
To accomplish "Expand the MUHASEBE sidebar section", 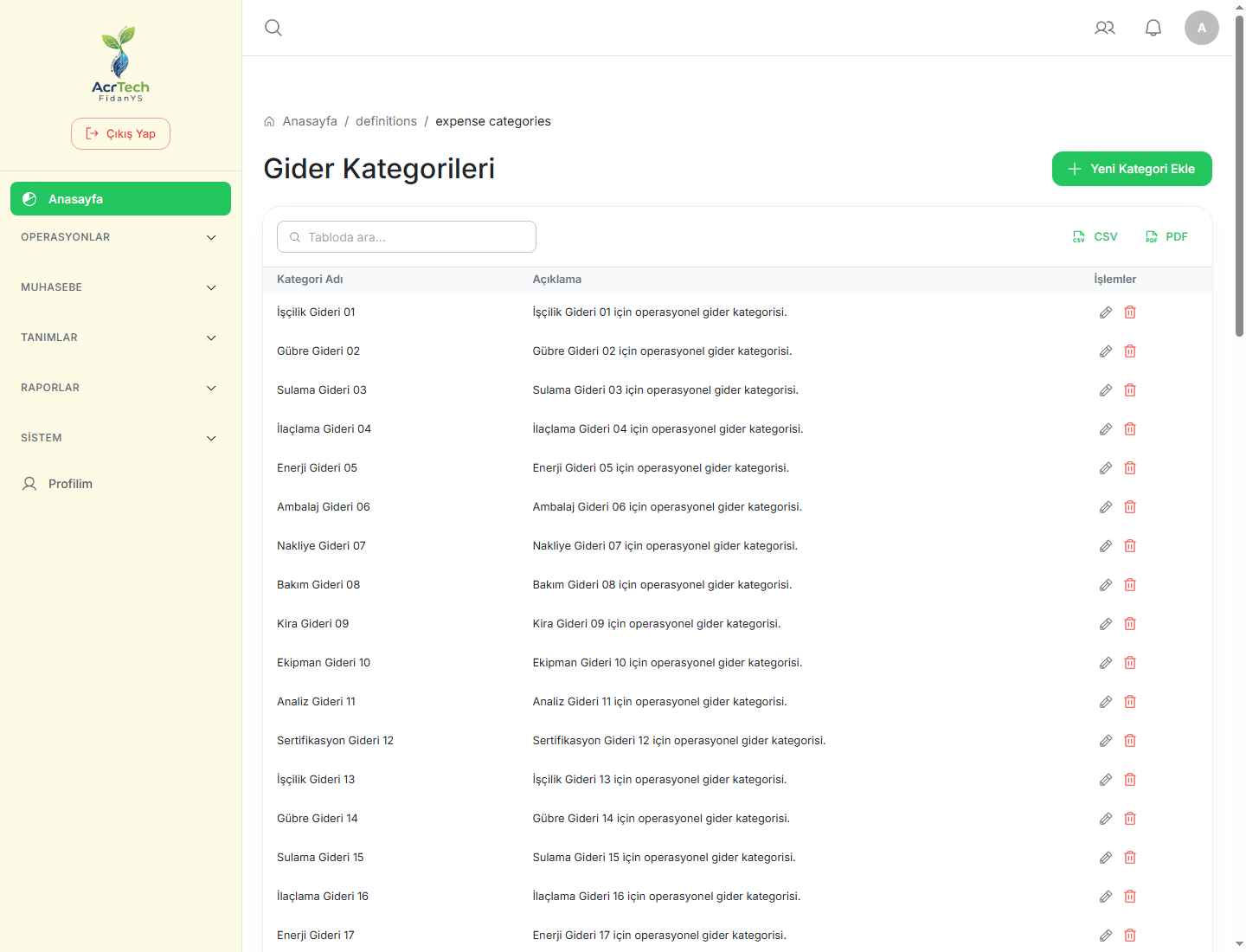I will (120, 287).
